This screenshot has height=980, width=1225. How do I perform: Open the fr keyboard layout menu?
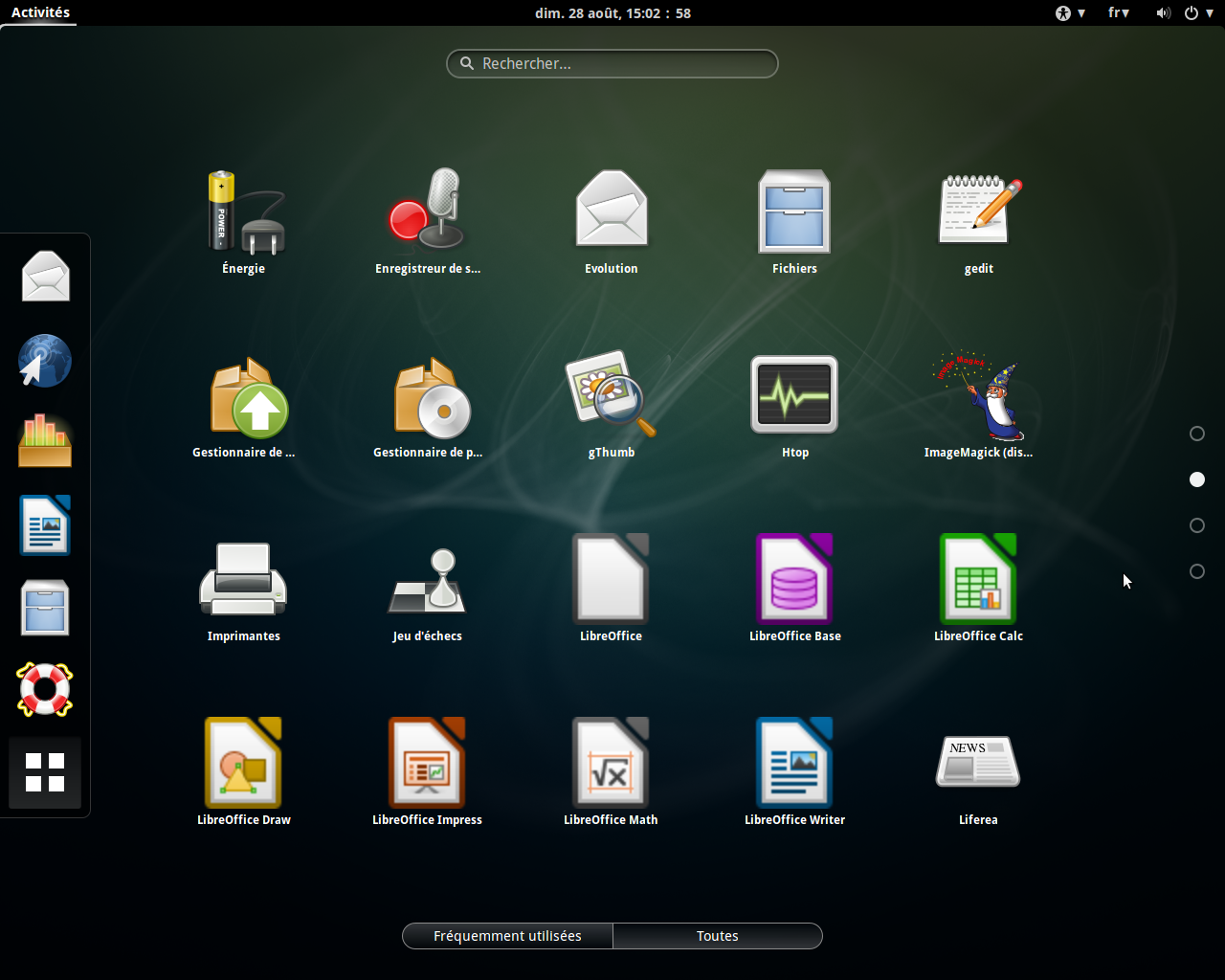[x=1119, y=13]
